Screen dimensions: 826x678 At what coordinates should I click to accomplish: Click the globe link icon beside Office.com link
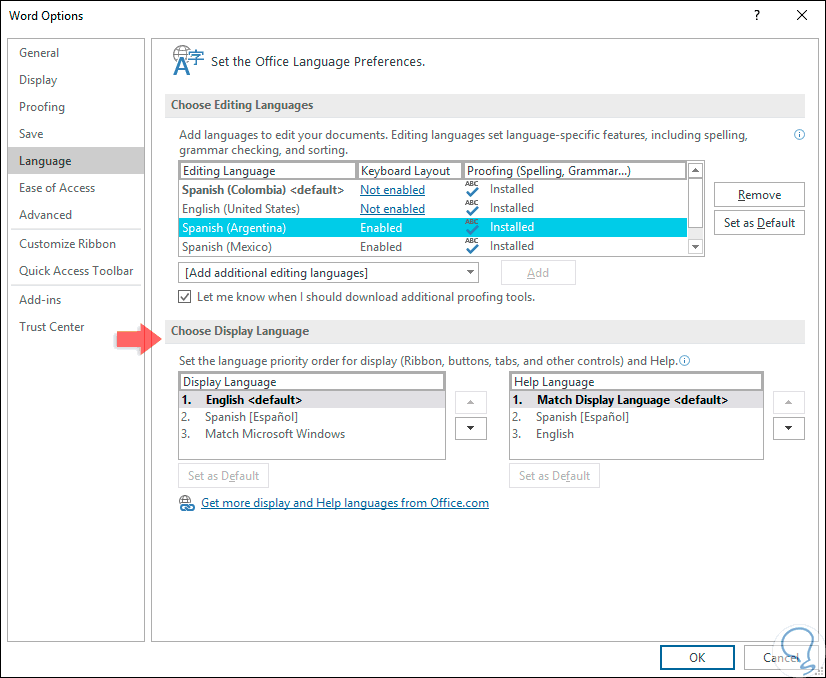click(186, 503)
